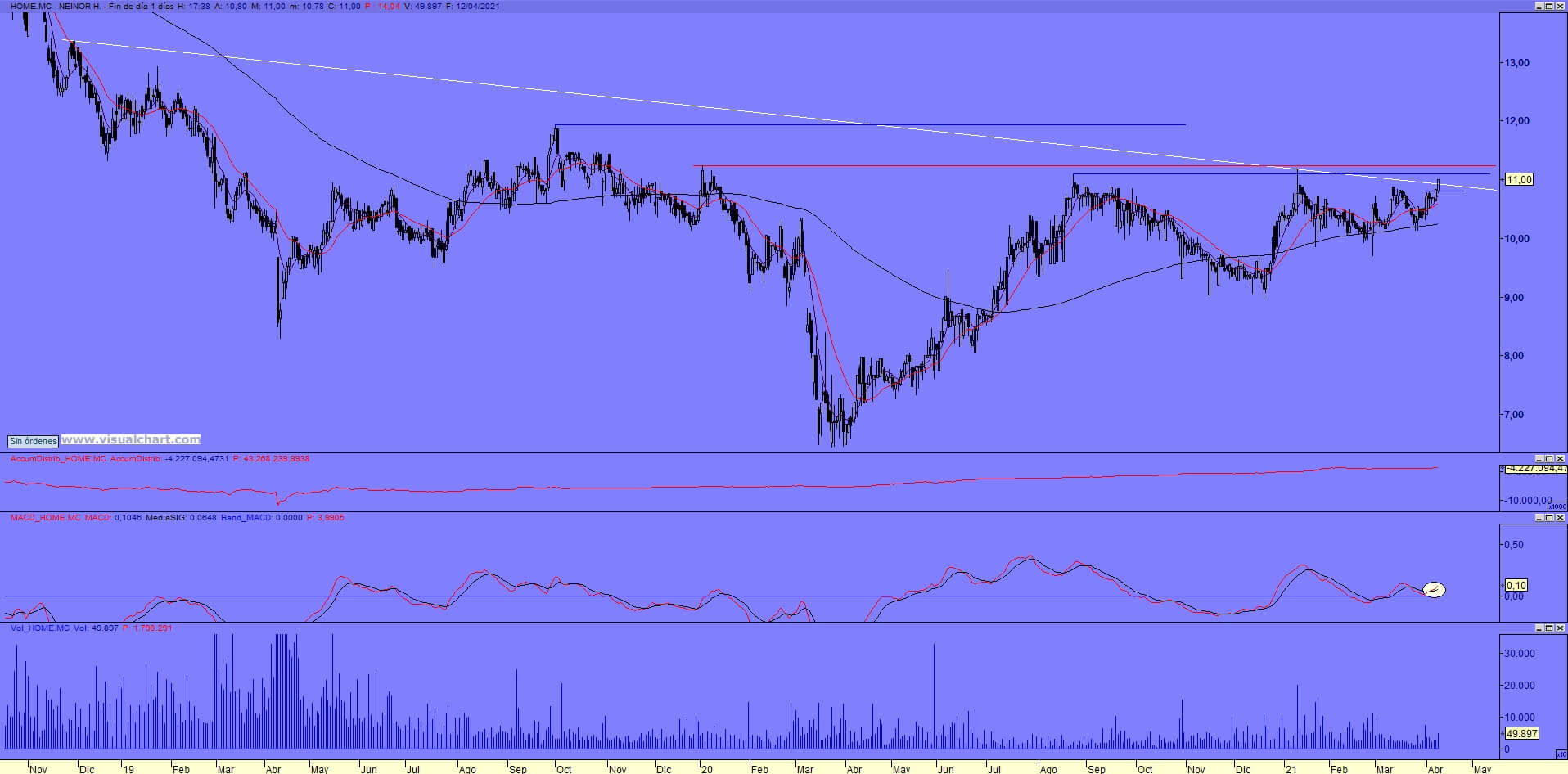Click the 7,00 price axis label
The width and height of the screenshot is (1568, 774).
[x=1513, y=415]
